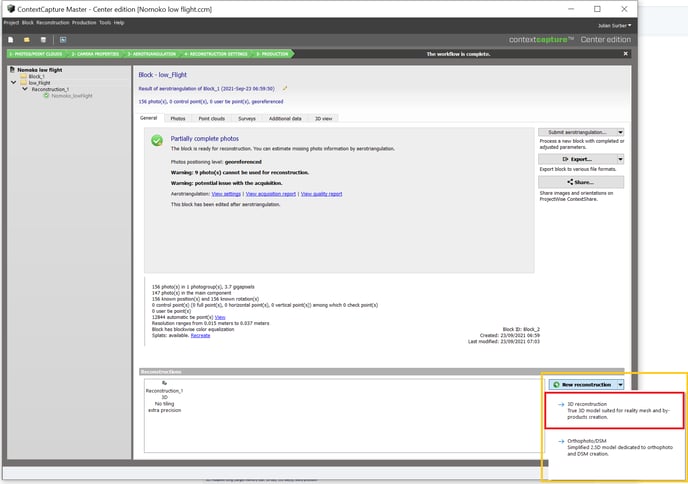Collapse the low_Flight tree node

point(14,83)
